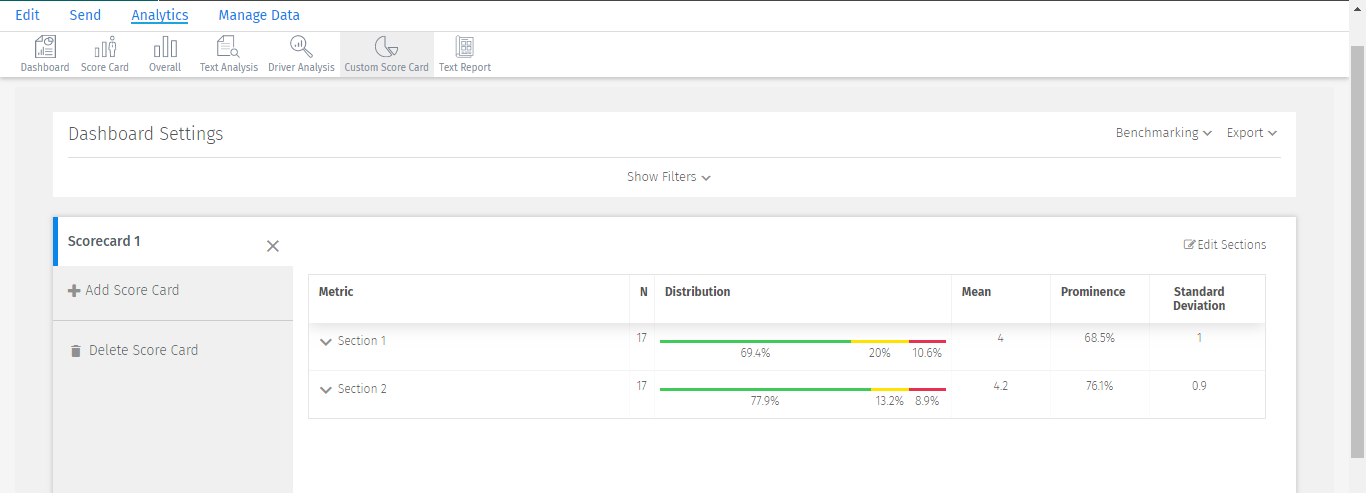Click the plus icon to Add Score Card
The width and height of the screenshot is (1366, 493).
tap(74, 291)
